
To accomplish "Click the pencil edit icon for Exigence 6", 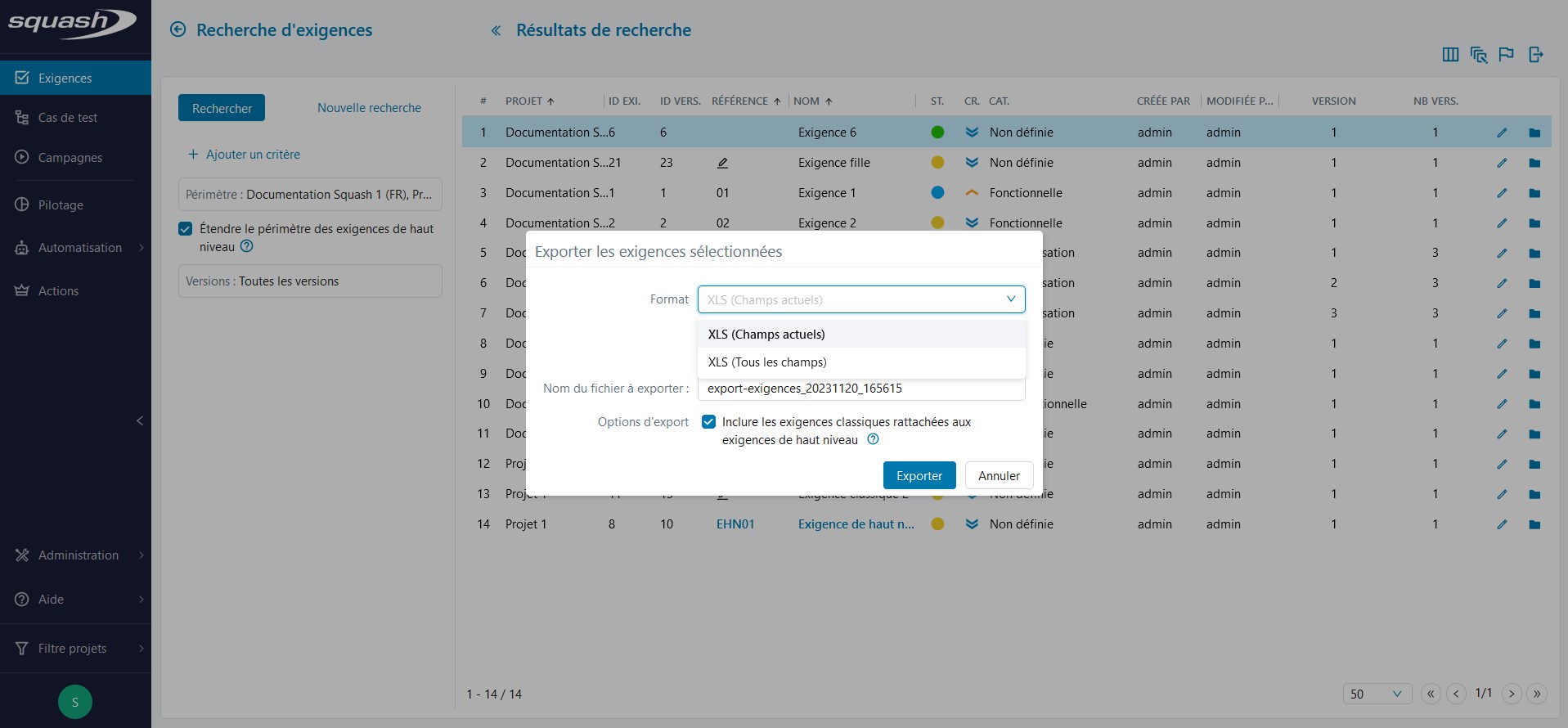I will click(1502, 133).
